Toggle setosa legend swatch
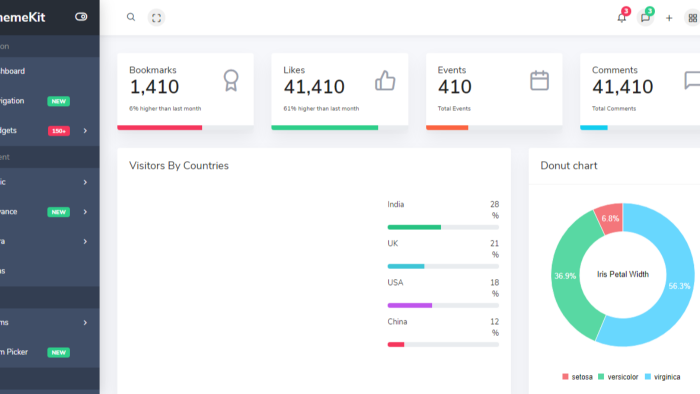Viewport: 700px width, 394px height. pos(565,377)
